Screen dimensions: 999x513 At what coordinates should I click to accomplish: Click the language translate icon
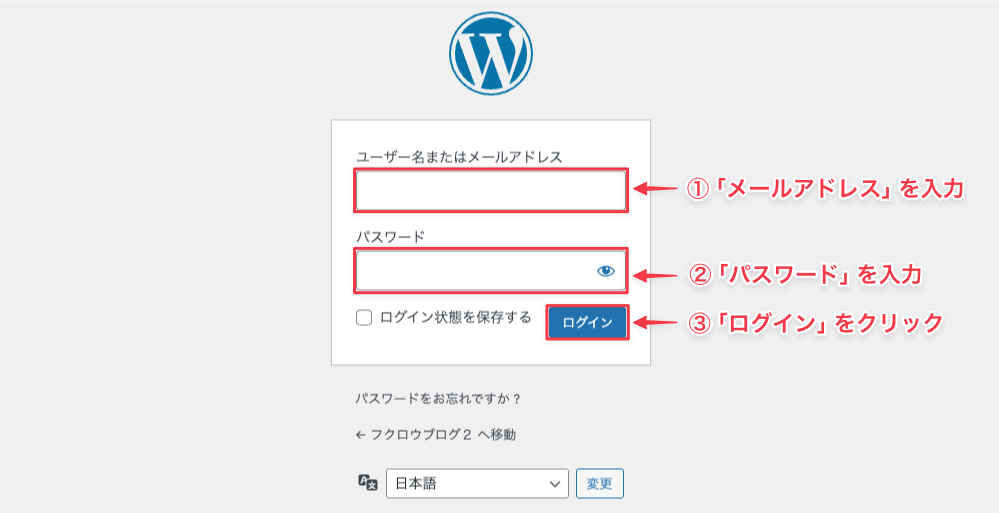point(368,482)
